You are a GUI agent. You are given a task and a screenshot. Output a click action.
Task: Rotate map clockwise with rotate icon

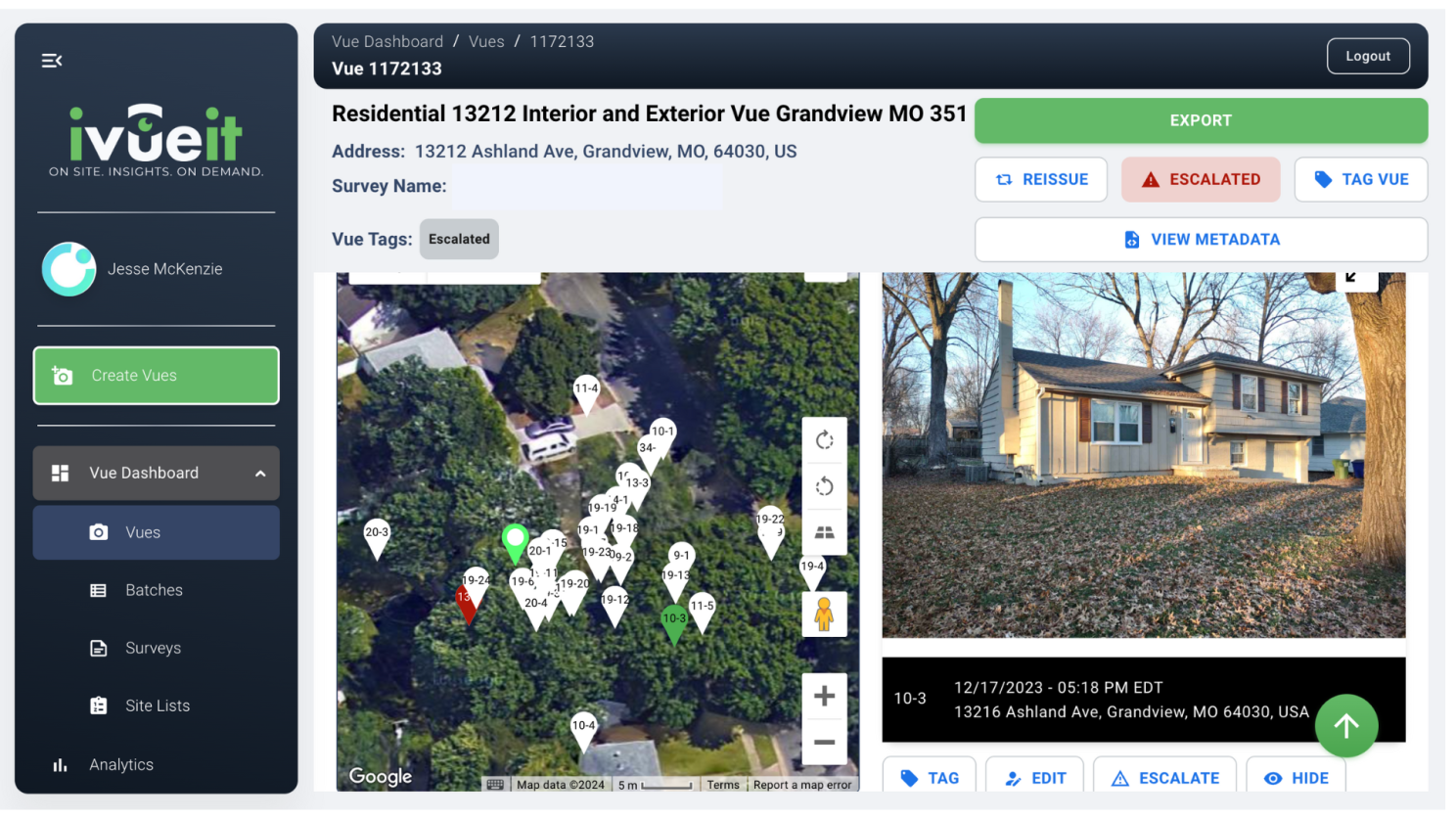[x=824, y=440]
